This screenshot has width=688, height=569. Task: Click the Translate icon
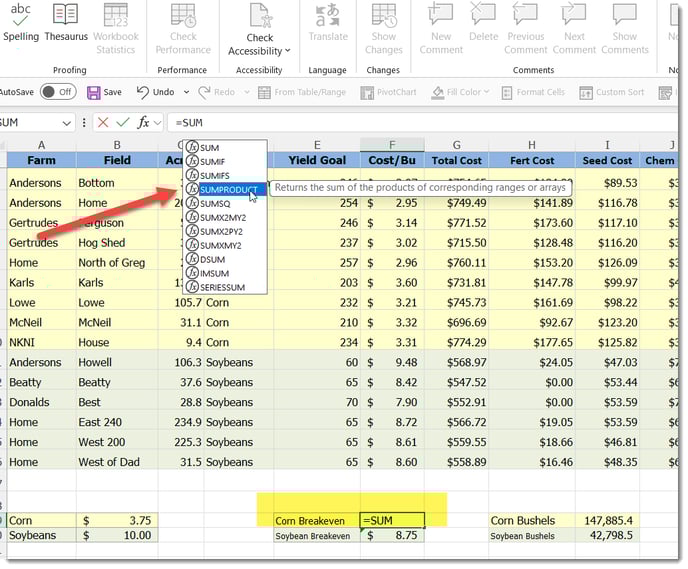click(x=328, y=15)
